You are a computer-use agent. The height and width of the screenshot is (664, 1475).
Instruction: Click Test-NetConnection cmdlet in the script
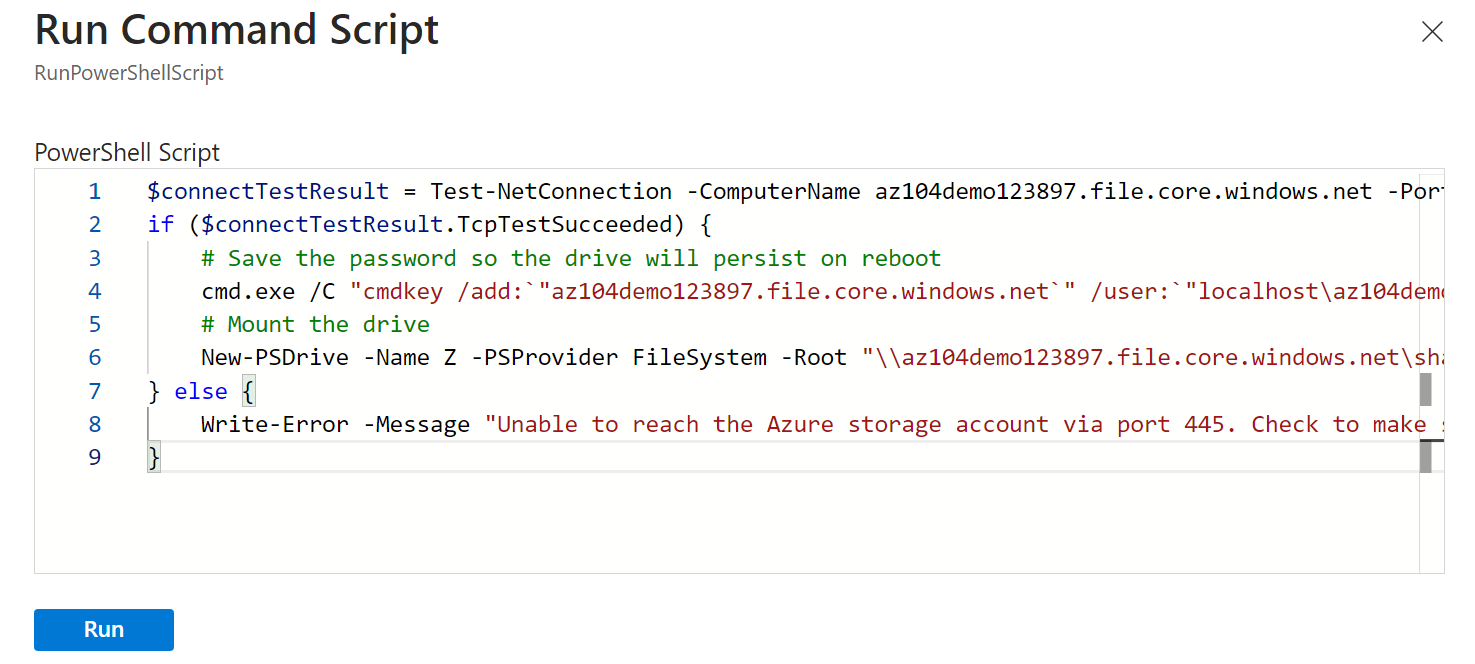pos(551,191)
